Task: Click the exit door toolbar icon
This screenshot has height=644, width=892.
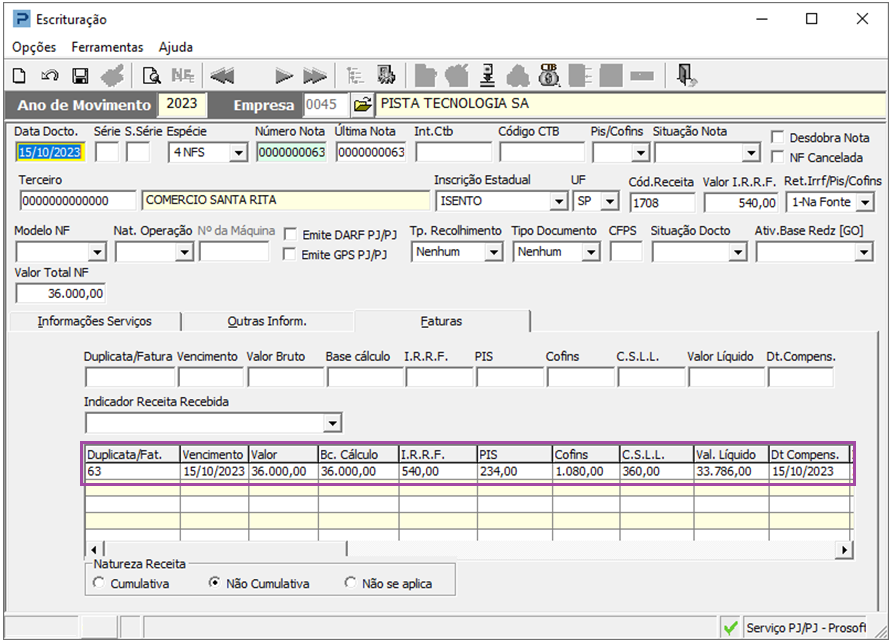Action: 686,75
